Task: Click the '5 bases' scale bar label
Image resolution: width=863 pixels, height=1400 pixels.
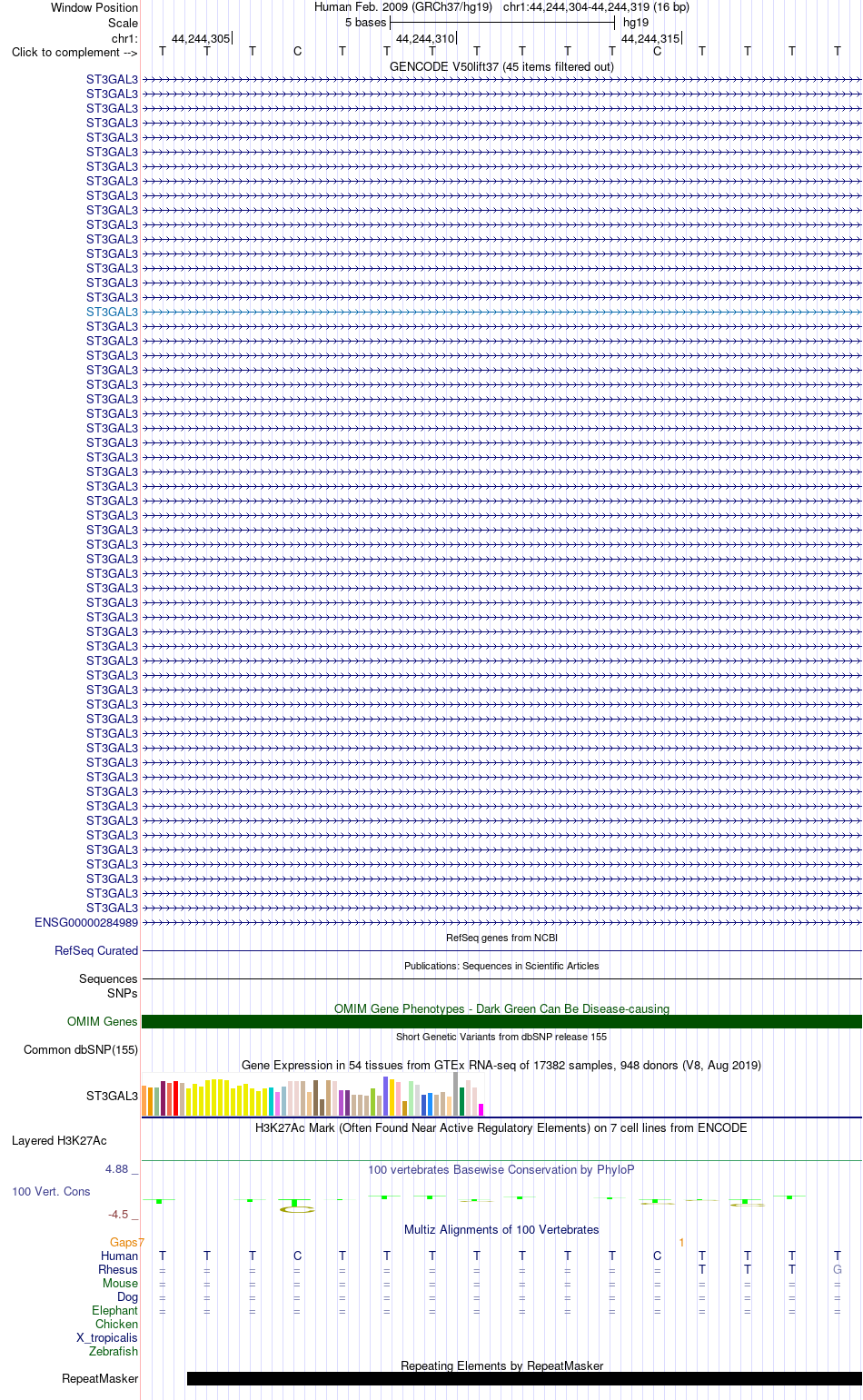Action: [x=365, y=23]
